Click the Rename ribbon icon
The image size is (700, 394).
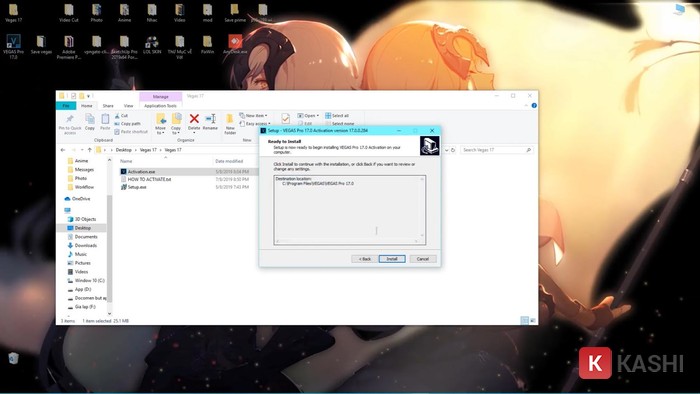(x=210, y=121)
